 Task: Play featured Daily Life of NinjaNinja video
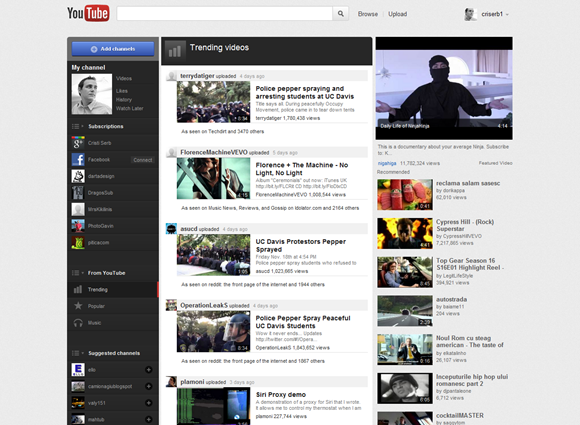pos(444,88)
